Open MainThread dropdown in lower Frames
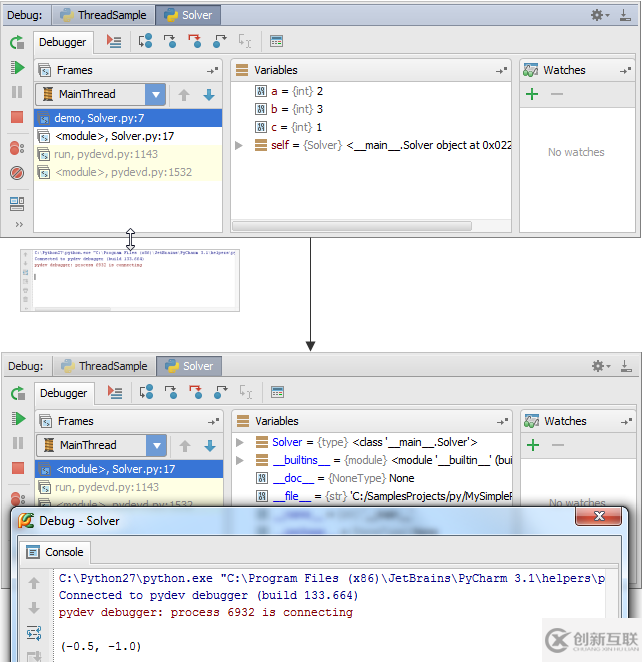Viewport: 642px width, 662px height. (157, 445)
